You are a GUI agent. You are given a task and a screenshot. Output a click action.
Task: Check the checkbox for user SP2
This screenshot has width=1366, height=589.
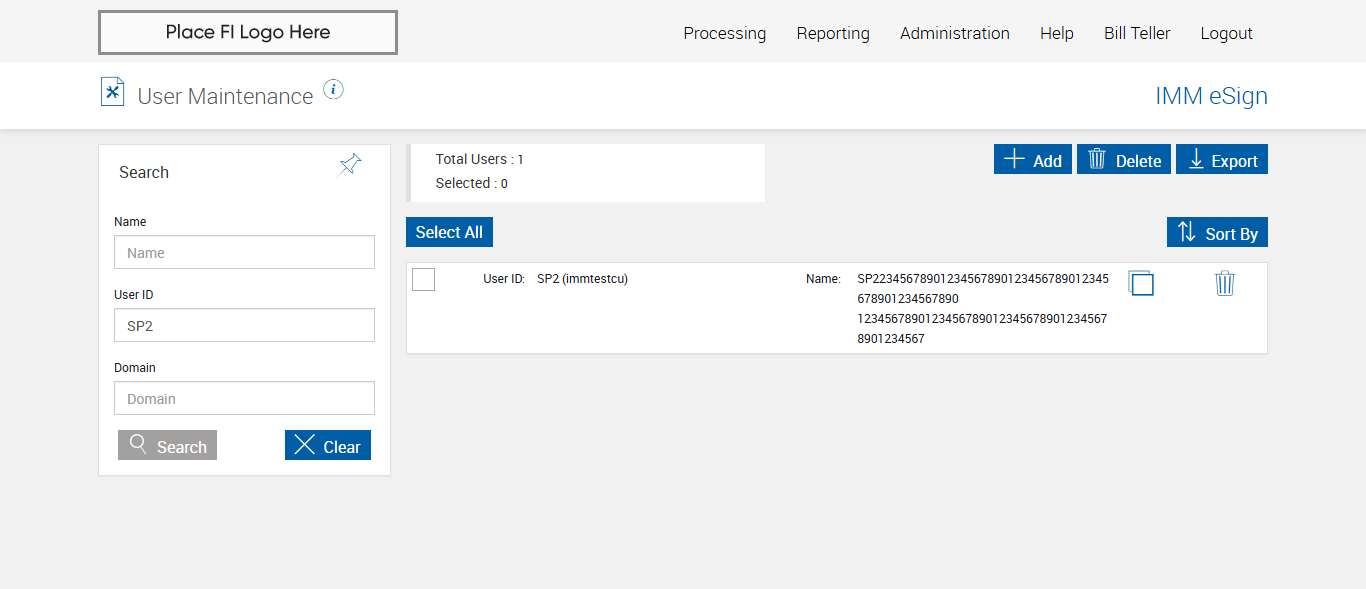coord(424,280)
